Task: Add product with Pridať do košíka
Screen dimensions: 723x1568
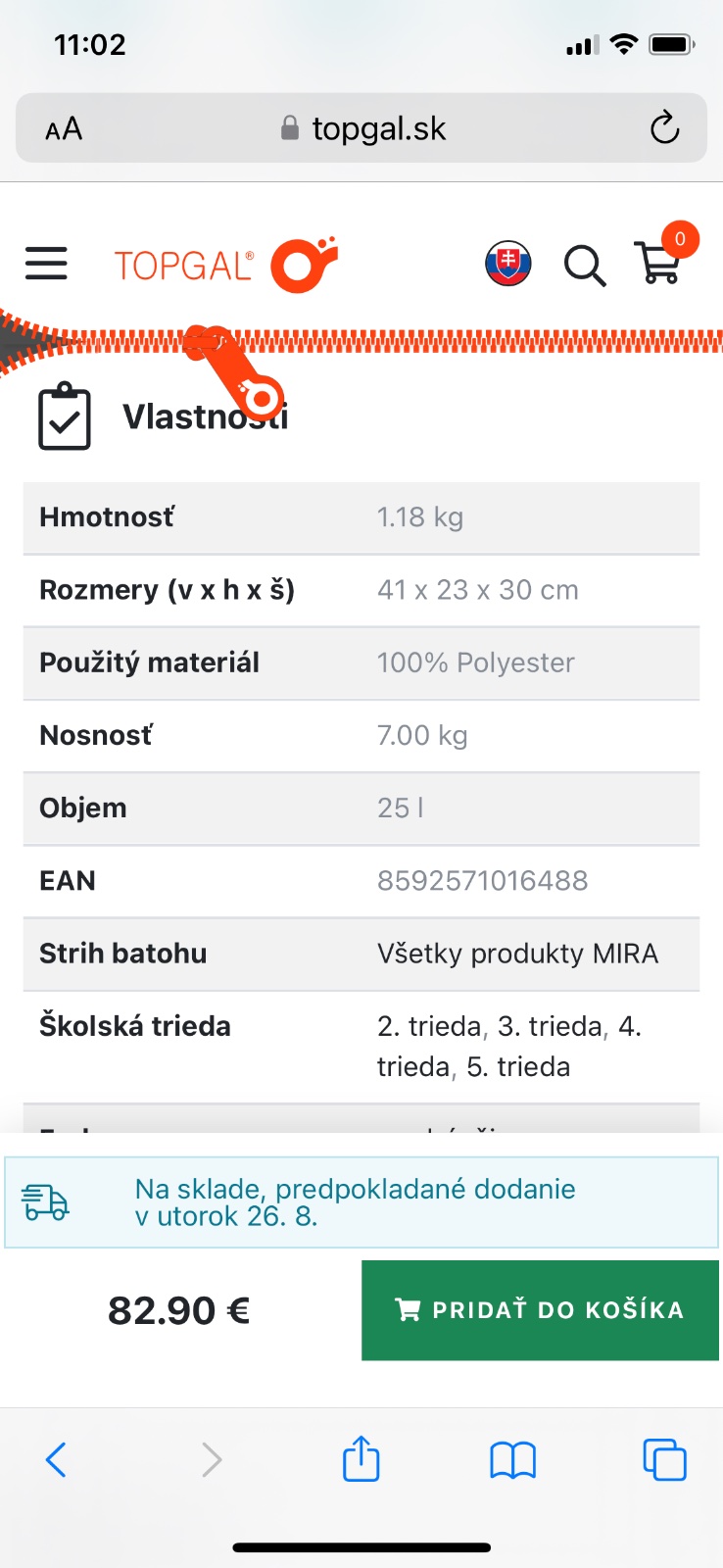Action: [x=540, y=1310]
